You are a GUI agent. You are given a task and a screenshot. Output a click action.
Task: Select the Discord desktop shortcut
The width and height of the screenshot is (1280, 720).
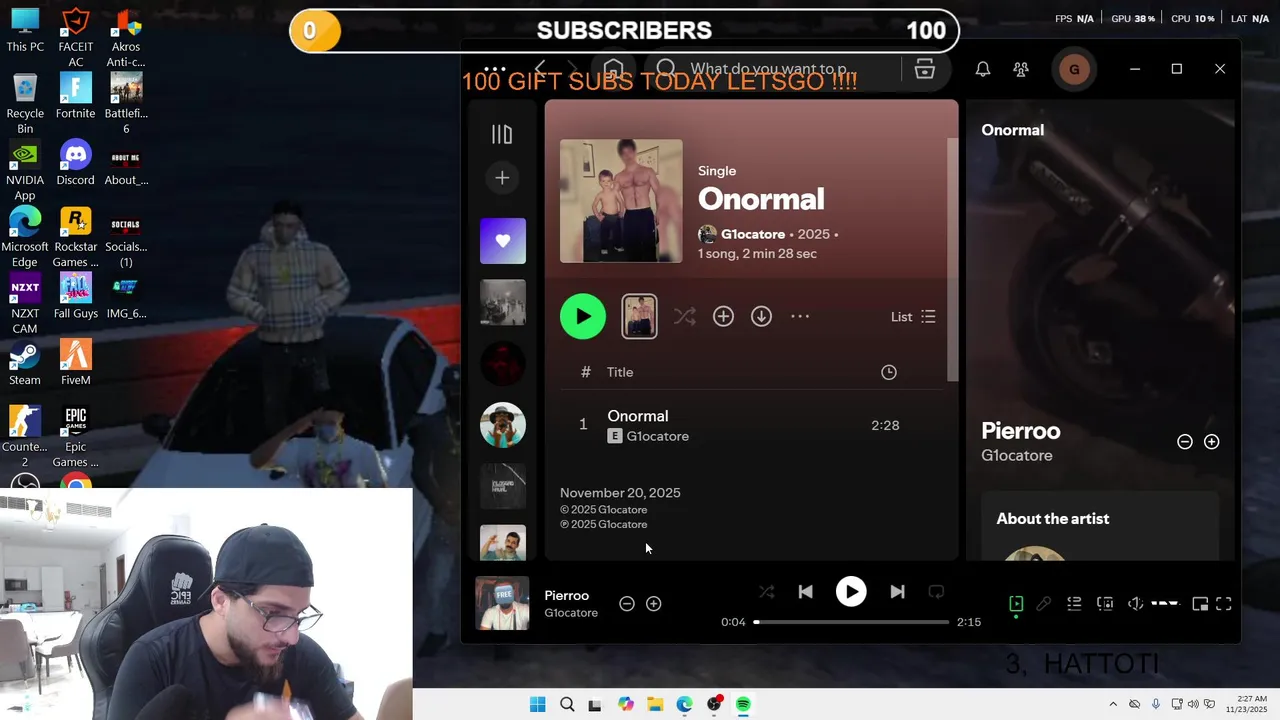tap(75, 163)
